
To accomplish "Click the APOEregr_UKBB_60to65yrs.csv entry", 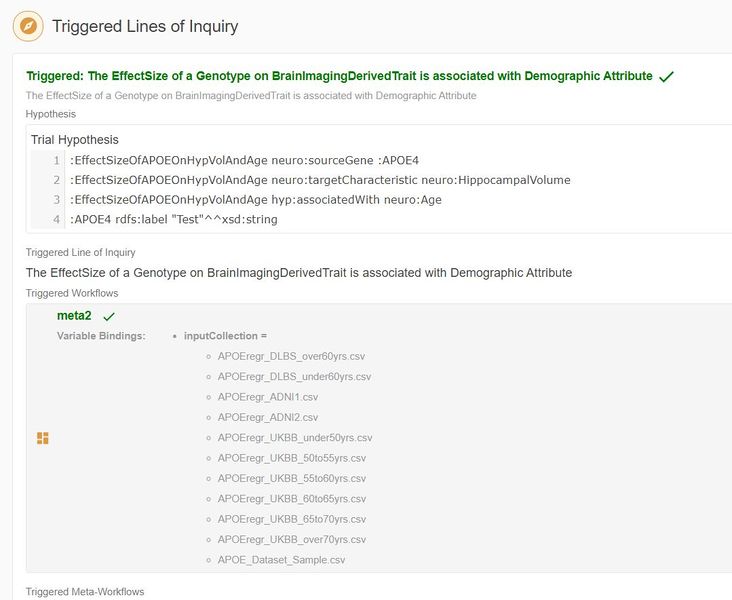I will tap(292, 499).
